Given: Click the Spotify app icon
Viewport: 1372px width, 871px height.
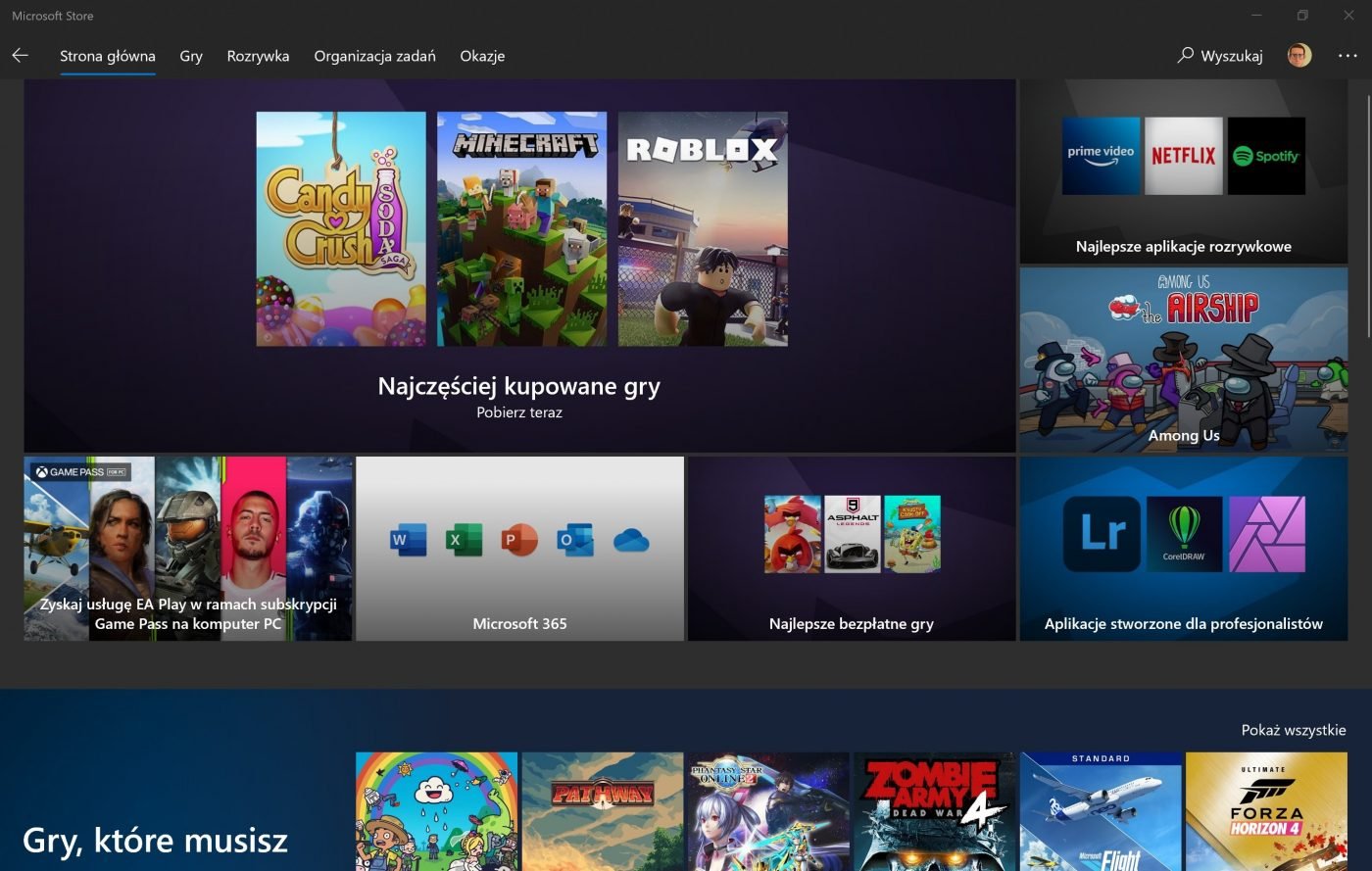Looking at the screenshot, I should tap(1266, 156).
